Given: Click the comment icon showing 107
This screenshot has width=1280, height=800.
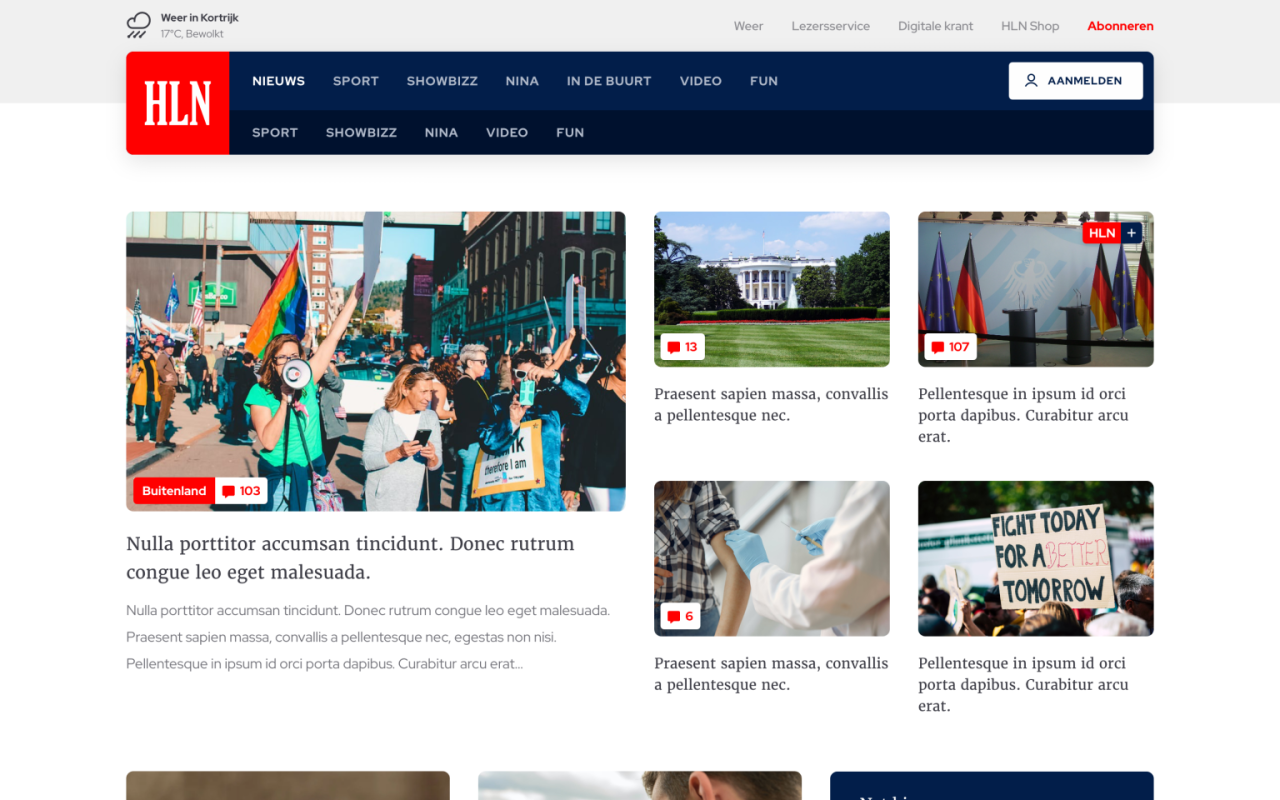Looking at the screenshot, I should pos(937,347).
